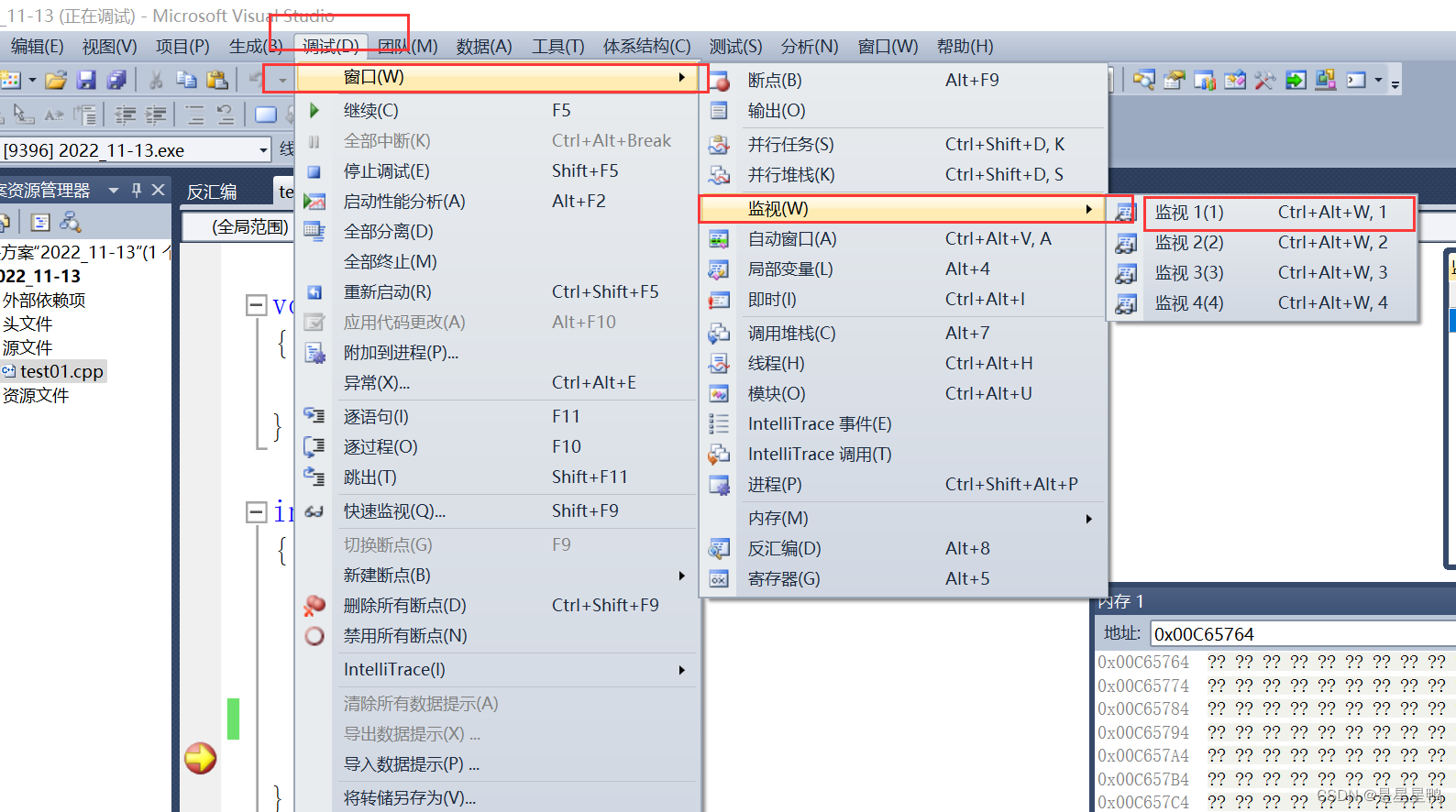Open the 解决方案资源管理器 panel dropdown arrow
The height and width of the screenshot is (812, 1456).
[x=114, y=191]
